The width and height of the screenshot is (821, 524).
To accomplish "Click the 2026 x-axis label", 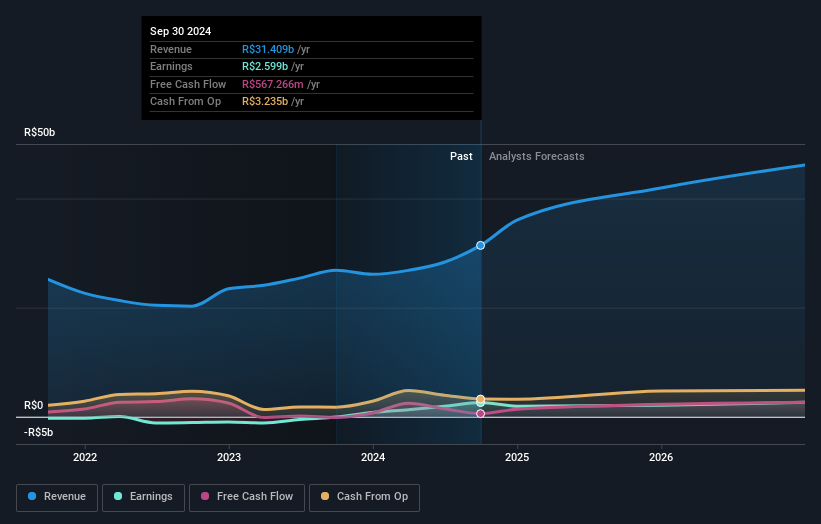I will click(x=661, y=457).
